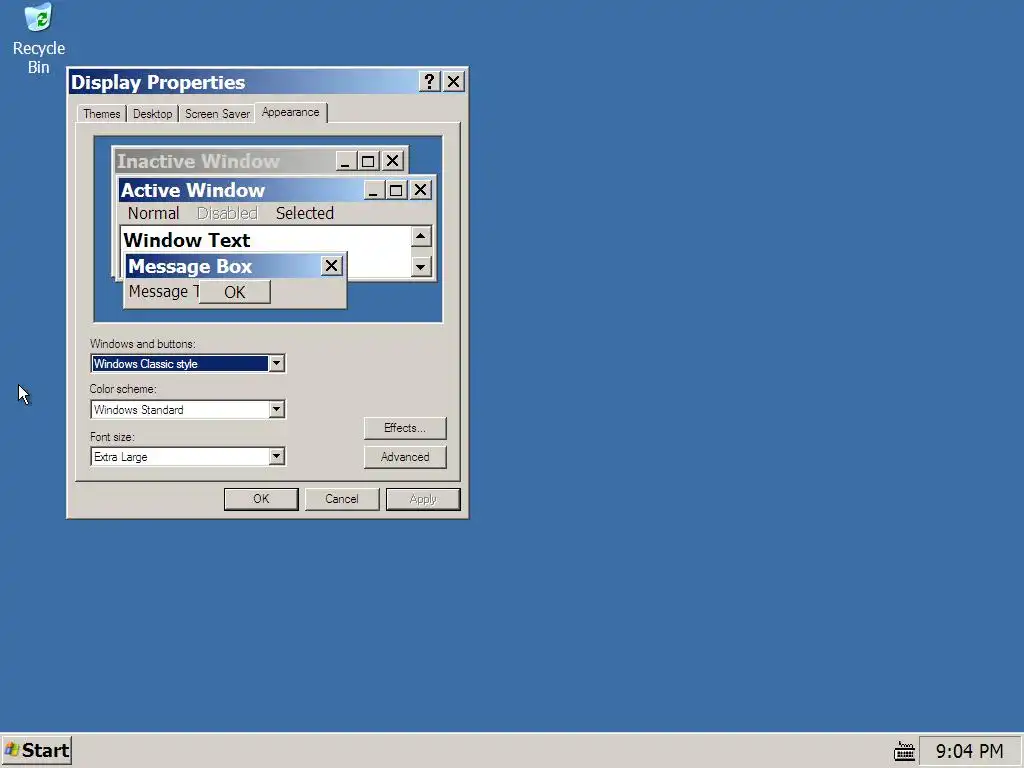Click the Active Window preview close icon

tap(420, 190)
